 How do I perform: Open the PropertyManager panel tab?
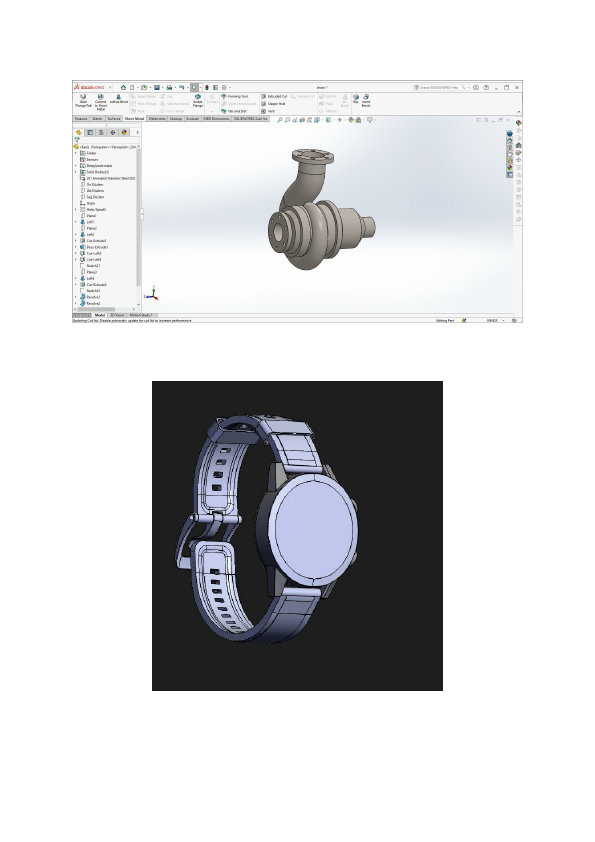pyautogui.click(x=90, y=132)
